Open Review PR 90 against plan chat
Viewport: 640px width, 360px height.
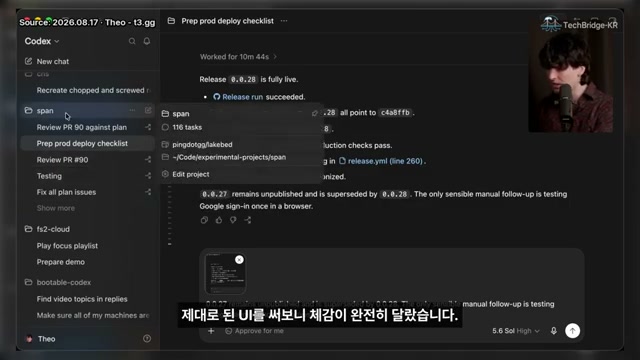coord(82,127)
